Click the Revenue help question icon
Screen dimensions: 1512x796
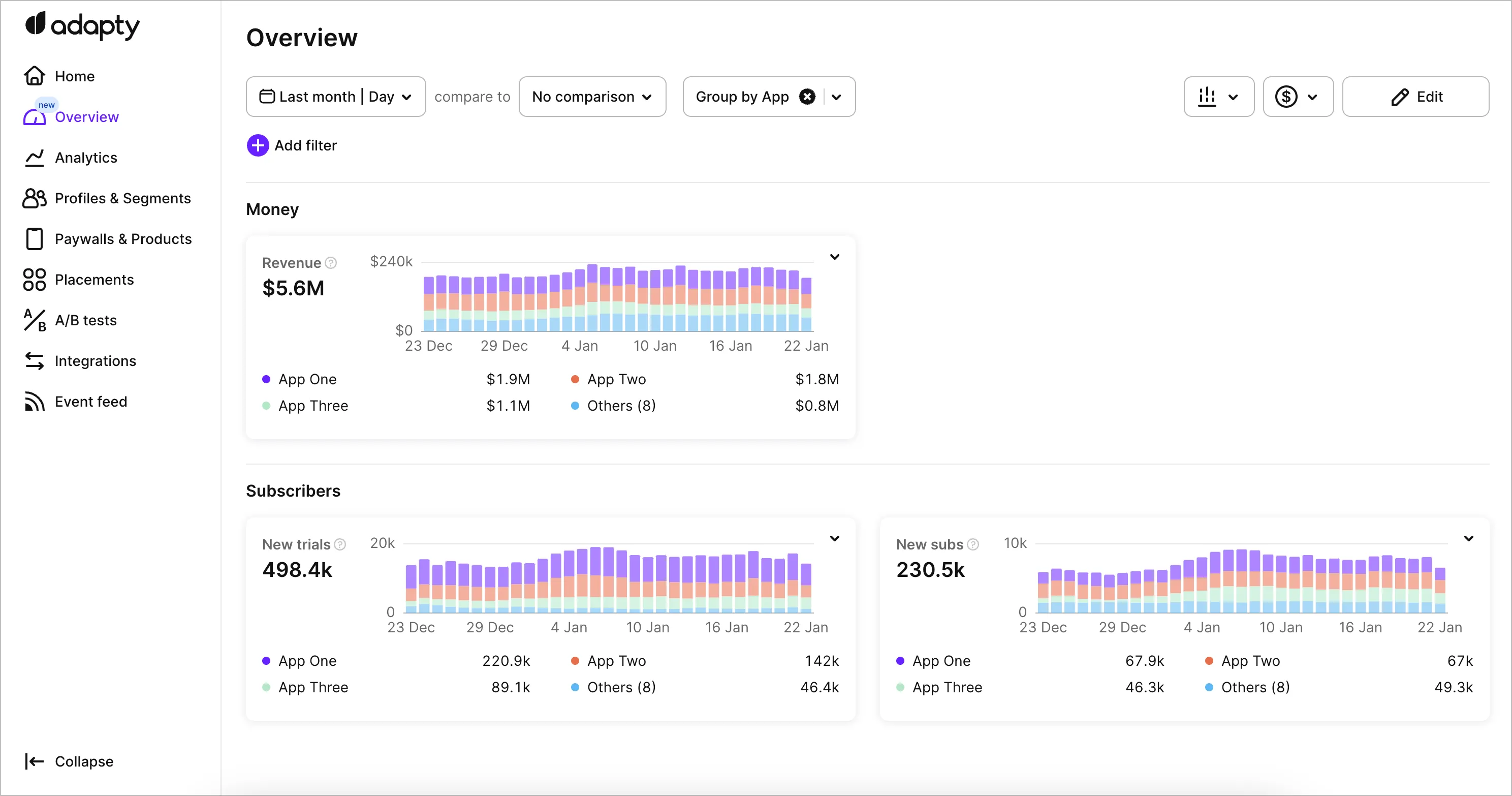[x=331, y=263]
